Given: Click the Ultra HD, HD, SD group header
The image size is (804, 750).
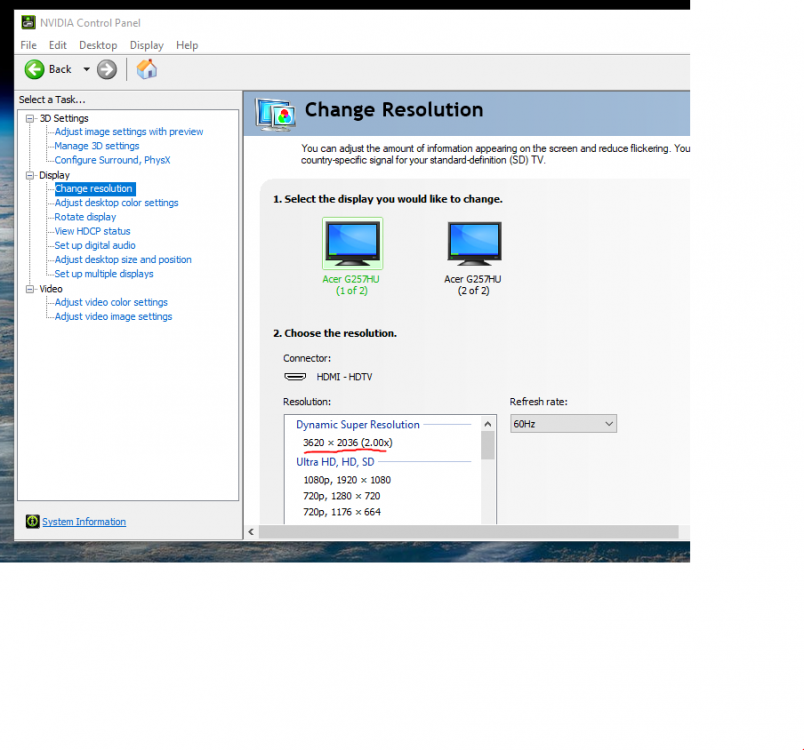Looking at the screenshot, I should pos(335,462).
